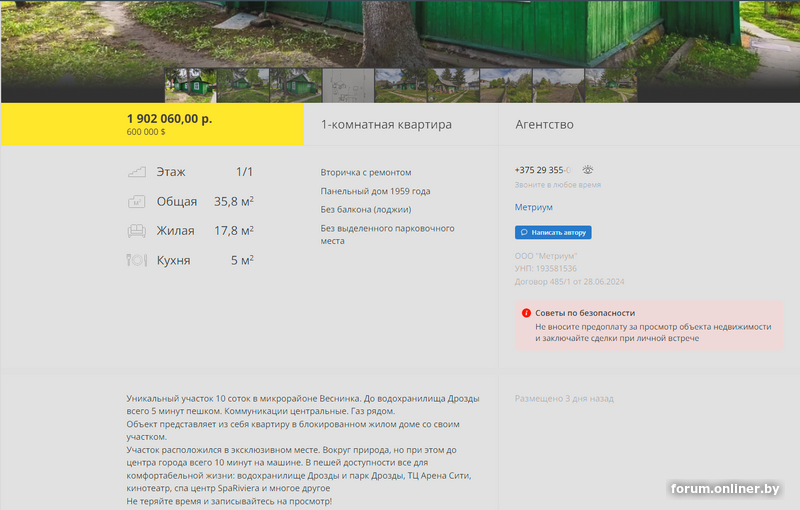Click the floor staircase icon next to Этаж
Viewport: 800px width, 510px height.
pos(136,172)
